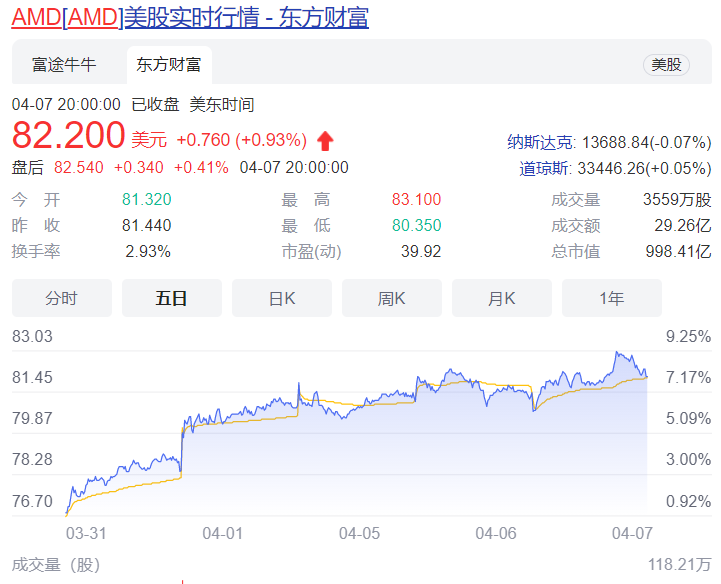This screenshot has height=584, width=721.
Task: Click the 道琼斯 index label
Action: pos(544,168)
